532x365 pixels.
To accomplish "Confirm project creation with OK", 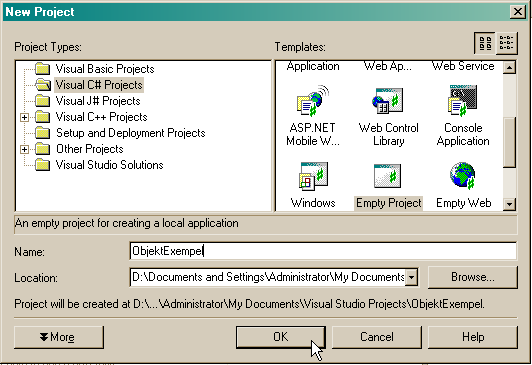I will (281, 337).
